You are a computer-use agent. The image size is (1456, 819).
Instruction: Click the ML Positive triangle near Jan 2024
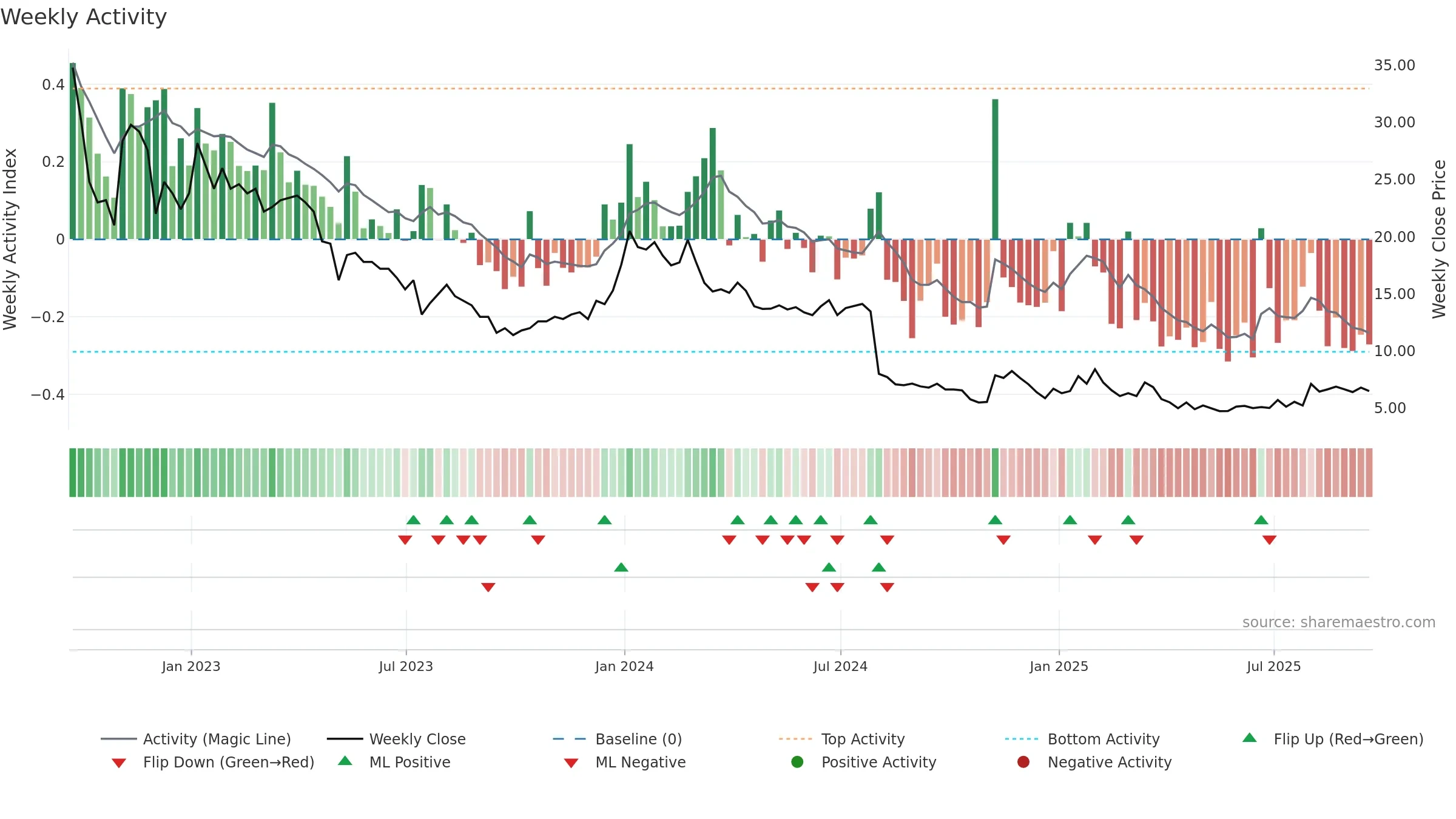coord(621,567)
